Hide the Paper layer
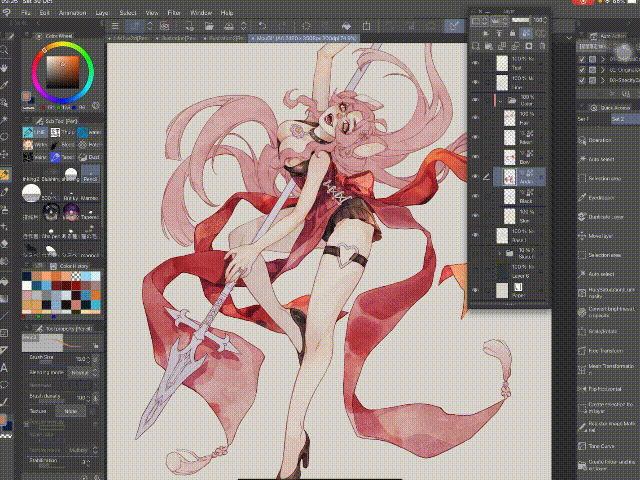 point(475,290)
